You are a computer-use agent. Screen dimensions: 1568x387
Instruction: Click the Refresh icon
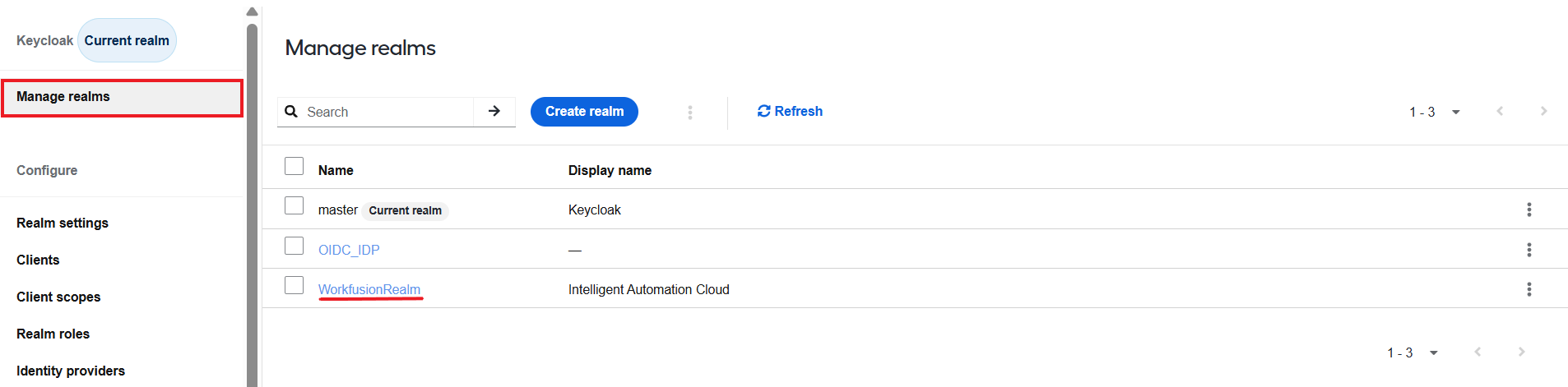(x=763, y=111)
